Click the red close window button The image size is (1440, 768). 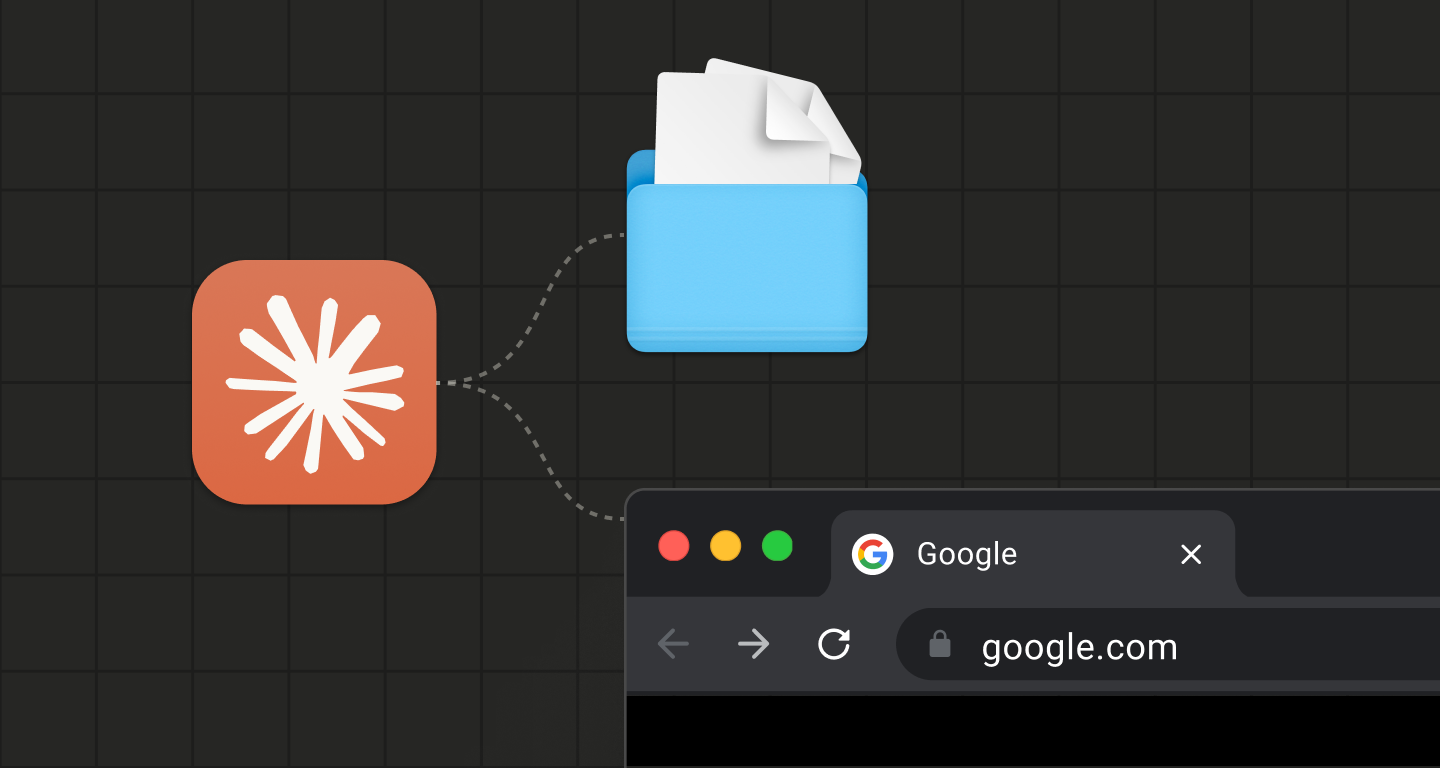[x=674, y=546]
